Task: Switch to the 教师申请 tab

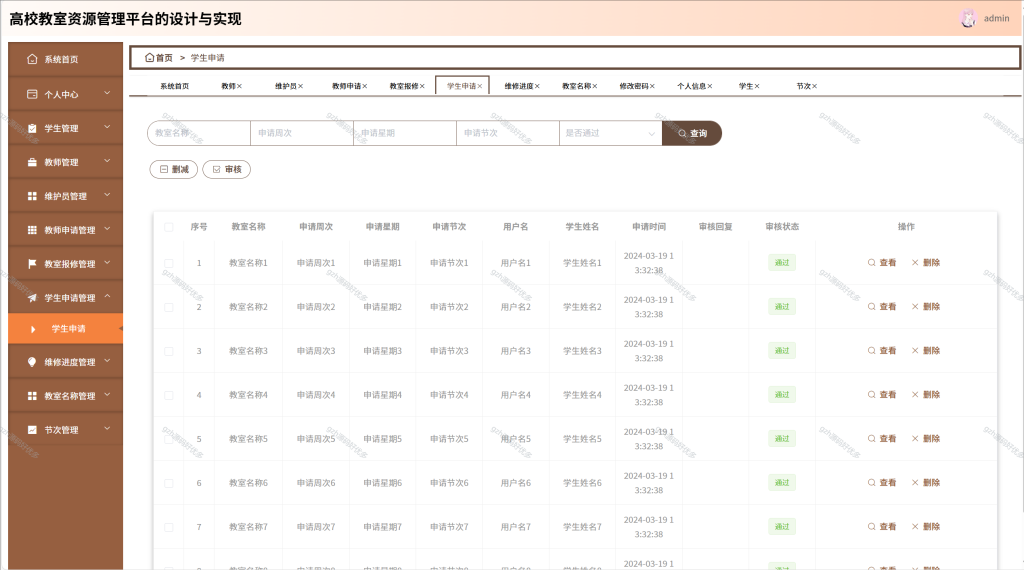Action: point(346,86)
